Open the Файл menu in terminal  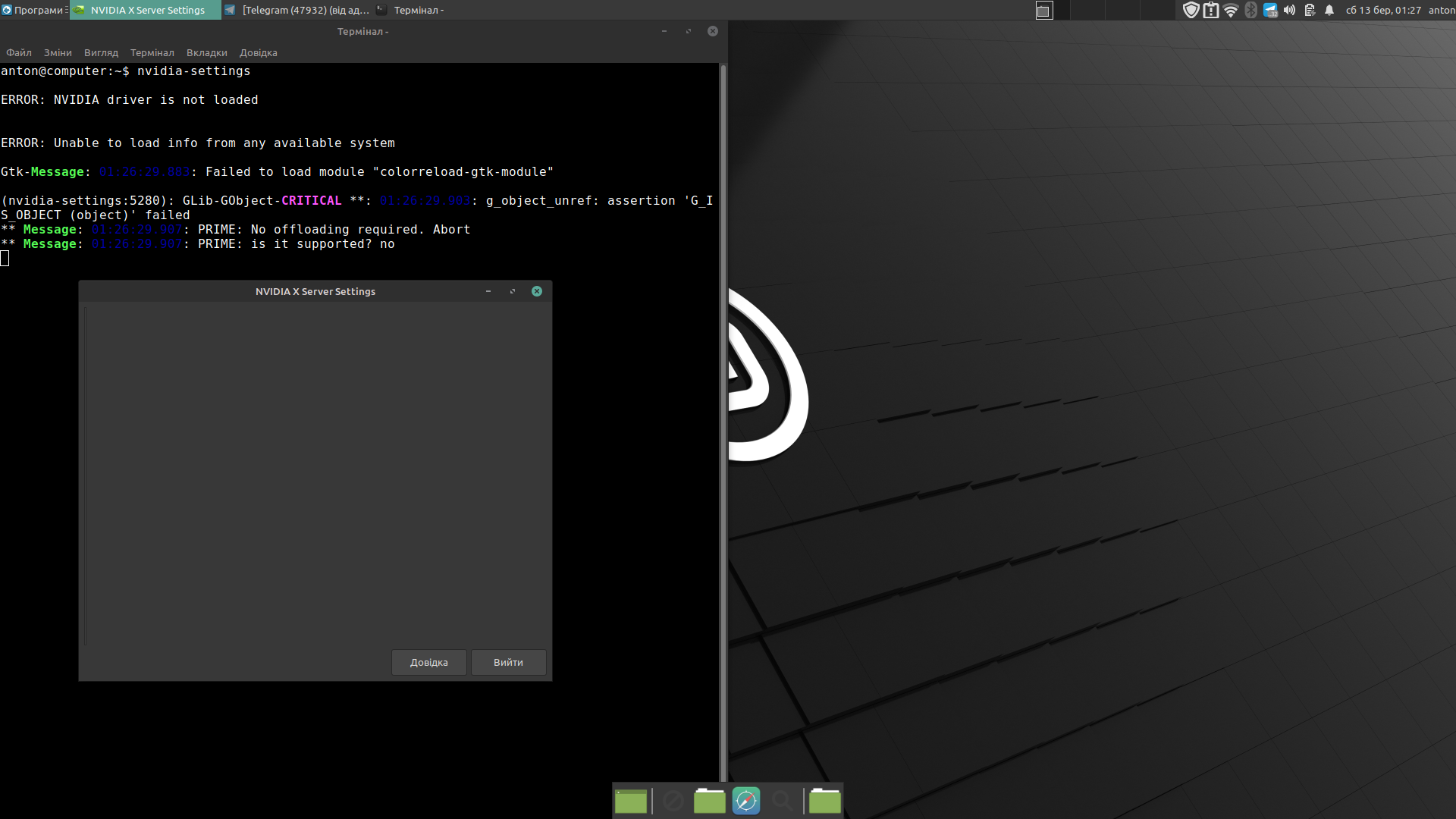(19, 52)
